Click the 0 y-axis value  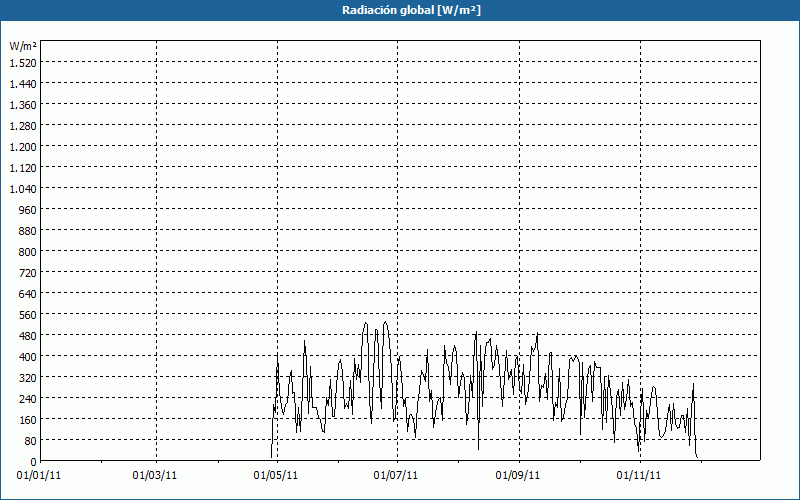pyautogui.click(x=34, y=462)
